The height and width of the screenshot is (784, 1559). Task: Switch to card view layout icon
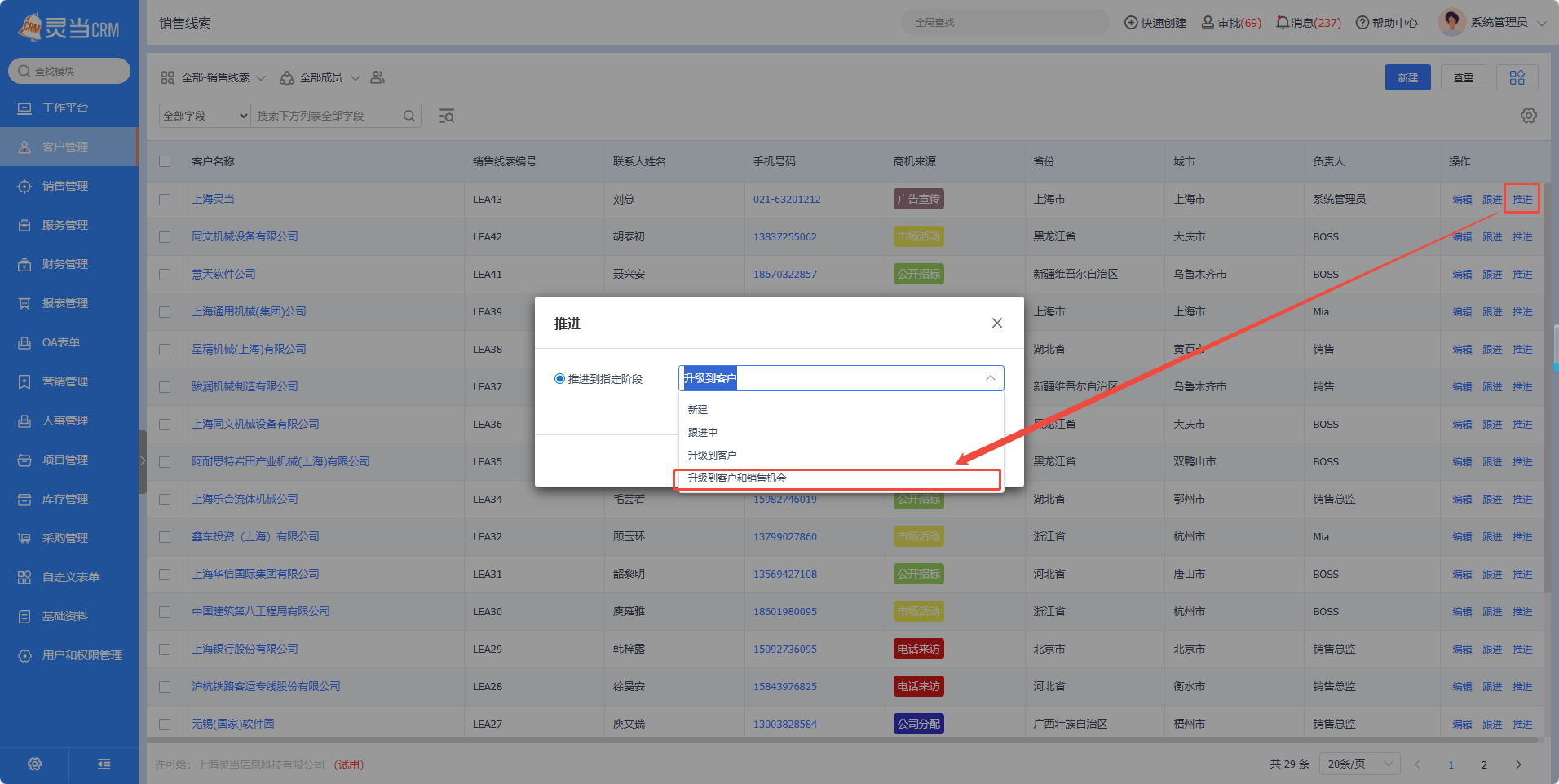coord(1517,77)
